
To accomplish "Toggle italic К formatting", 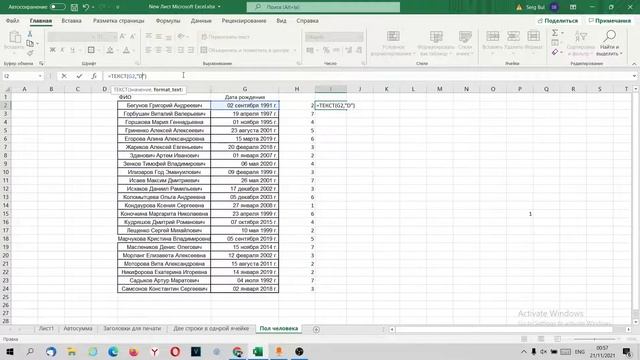I will (x=62, y=50).
